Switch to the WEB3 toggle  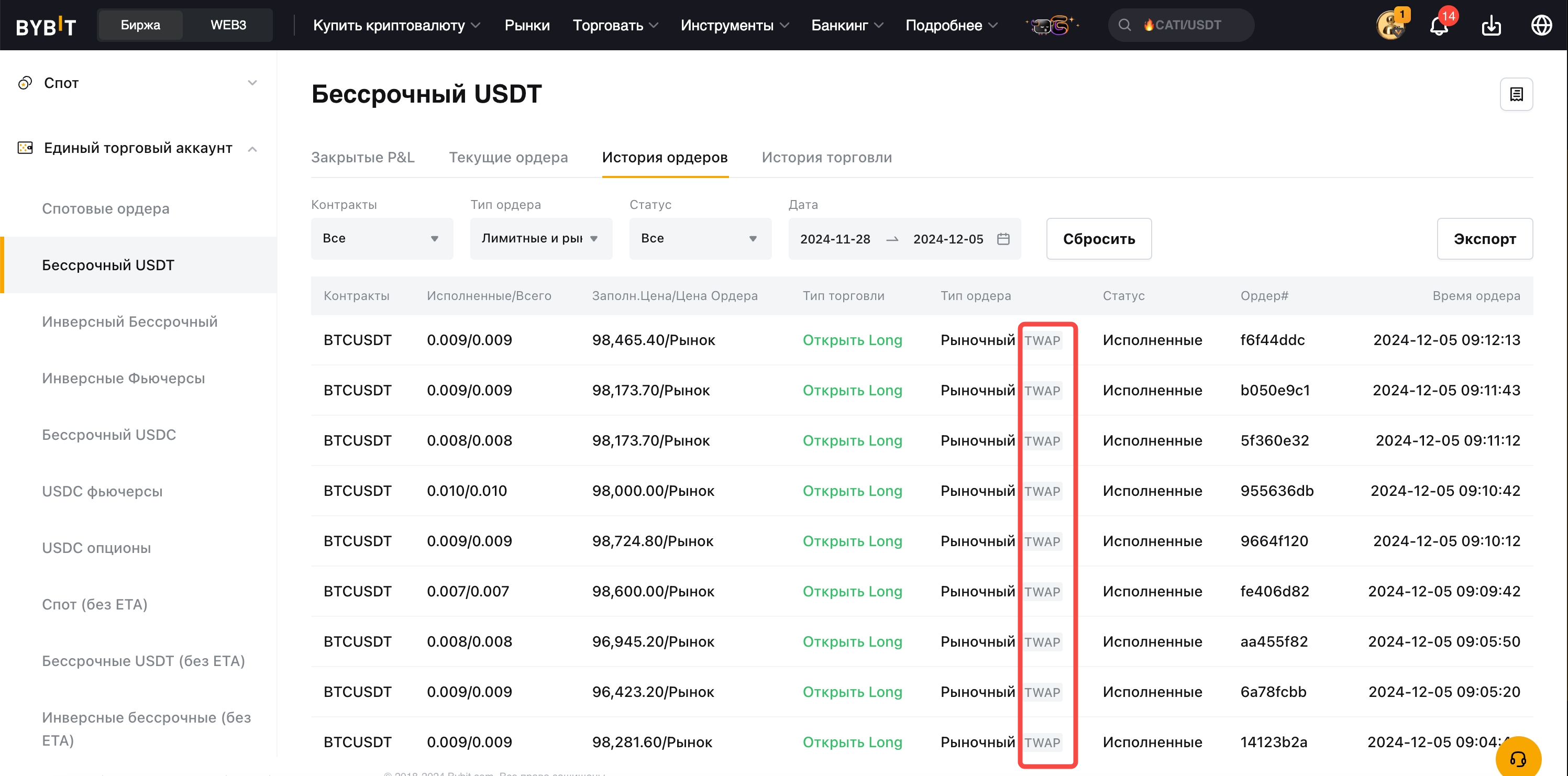point(228,26)
